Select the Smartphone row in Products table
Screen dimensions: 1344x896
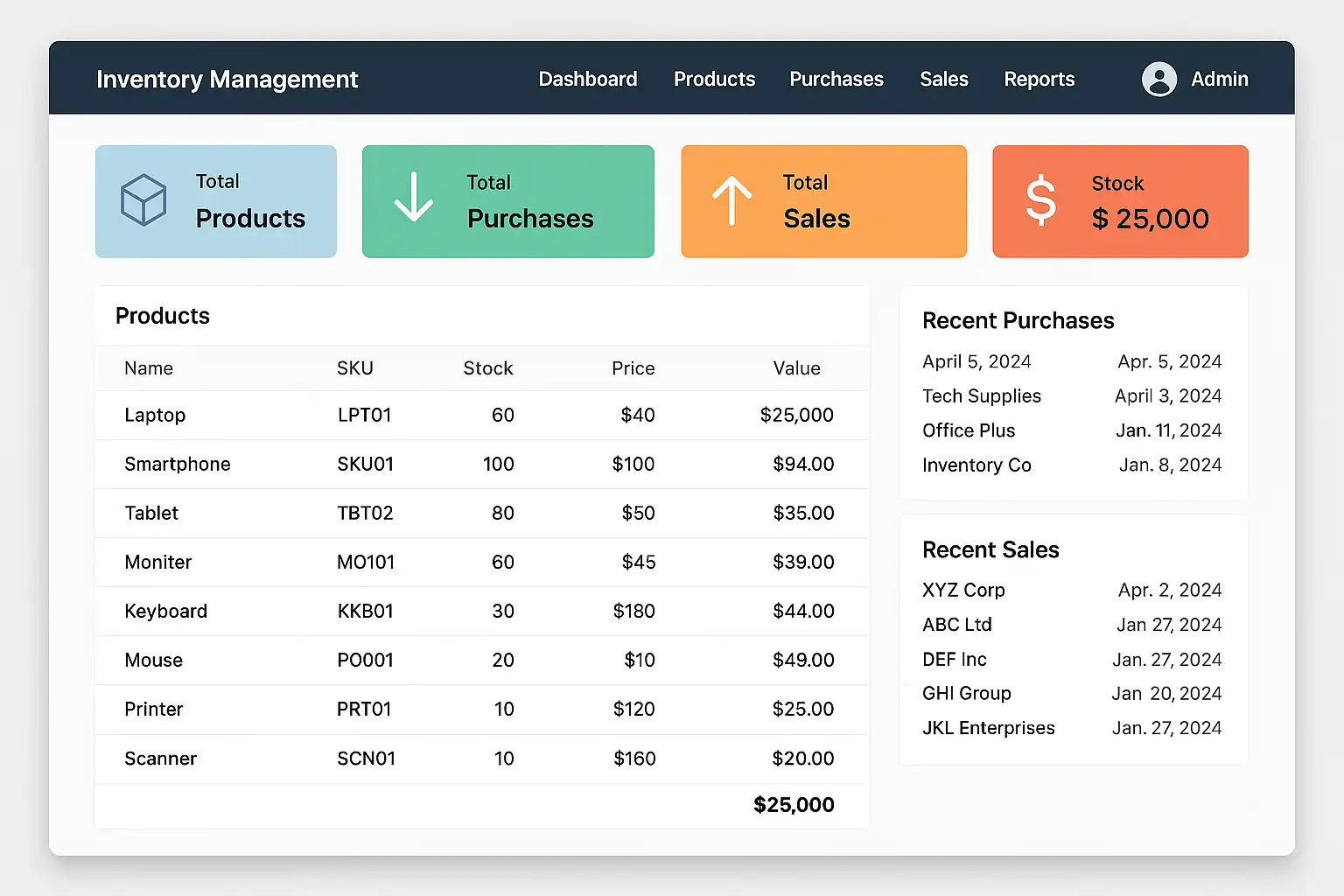pyautogui.click(x=178, y=464)
